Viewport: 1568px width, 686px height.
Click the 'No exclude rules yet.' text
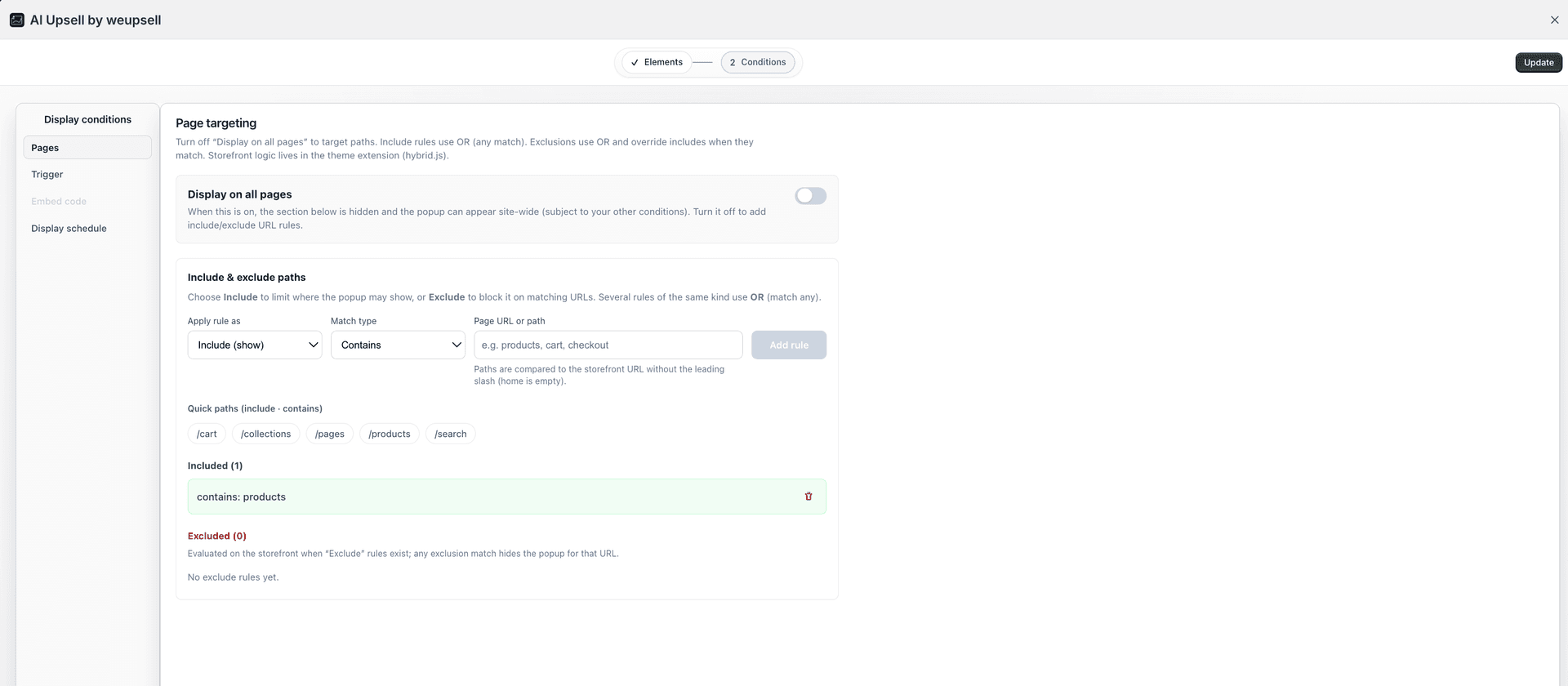click(233, 577)
